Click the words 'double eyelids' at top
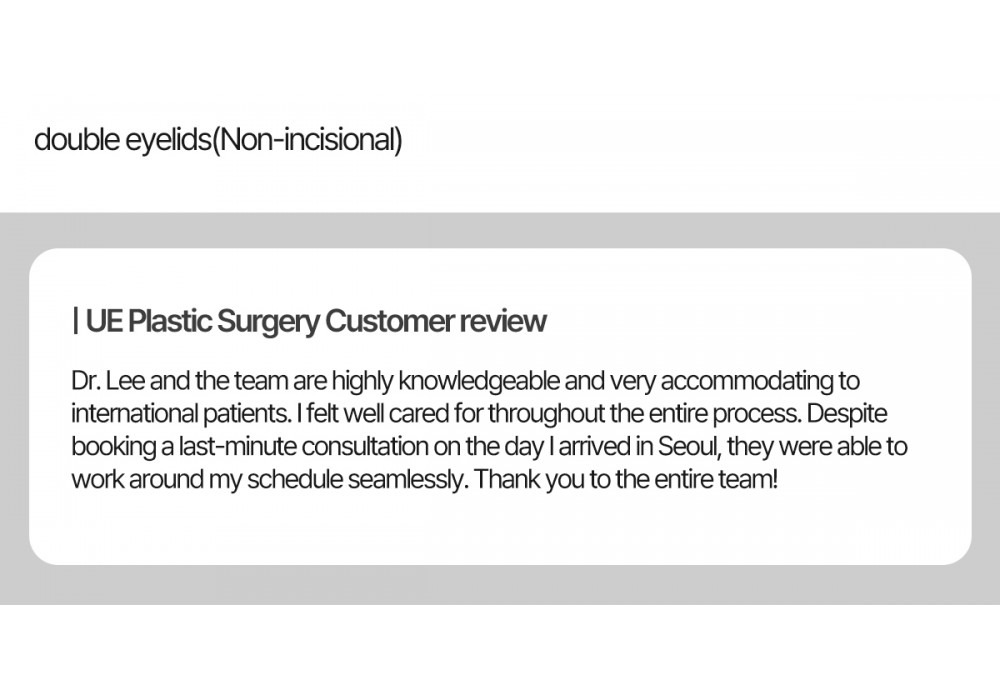This screenshot has width=1000, height=700. point(122,140)
